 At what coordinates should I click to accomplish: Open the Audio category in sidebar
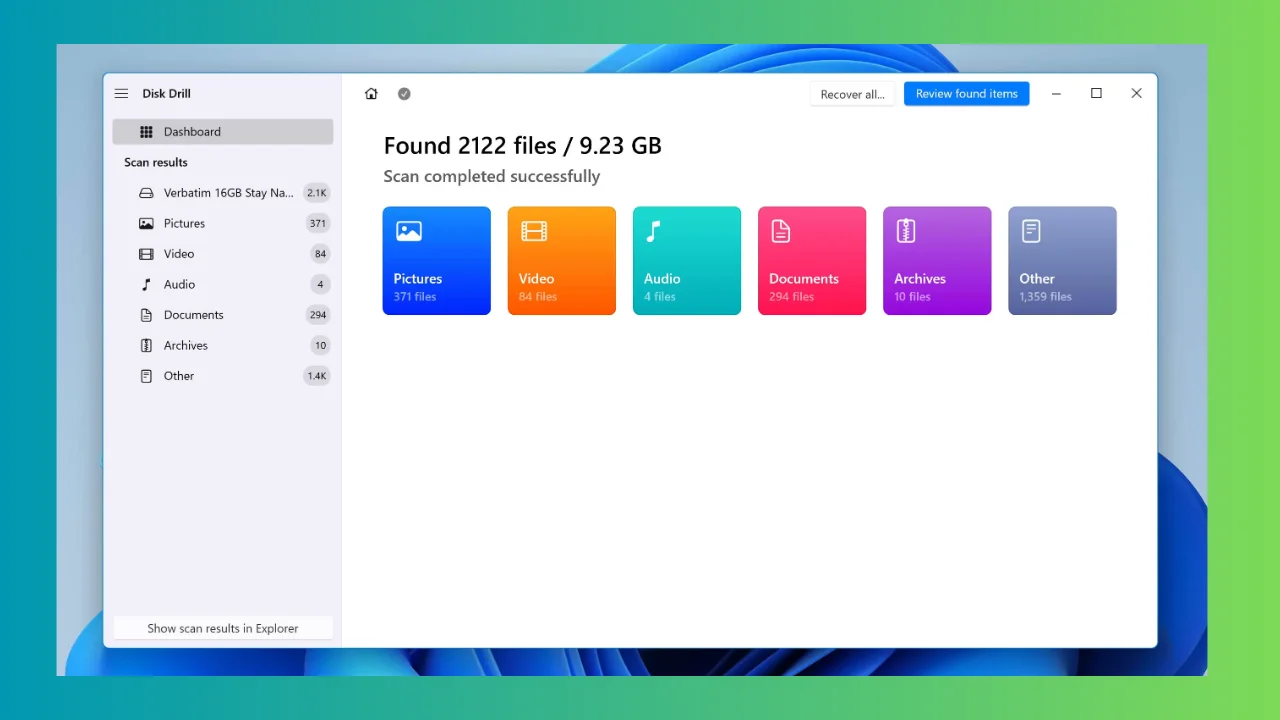(223, 285)
